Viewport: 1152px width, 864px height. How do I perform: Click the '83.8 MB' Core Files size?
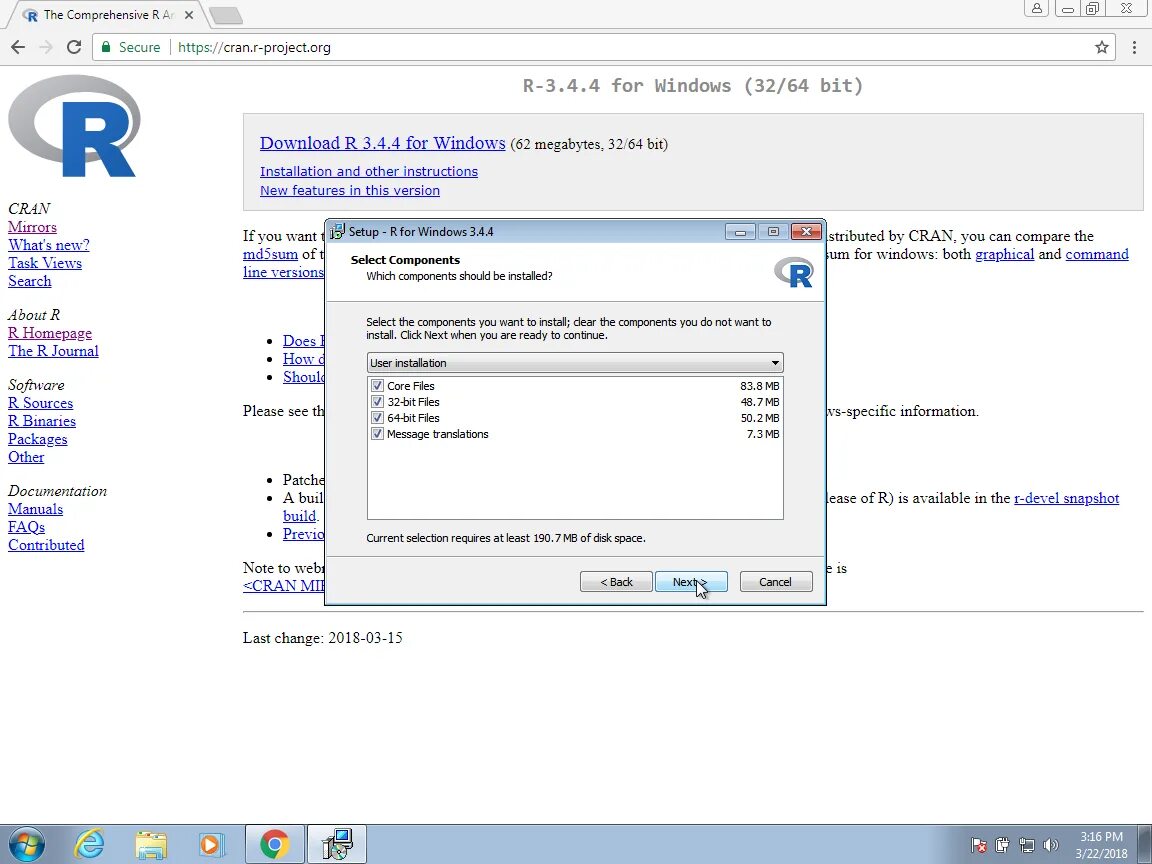[760, 386]
